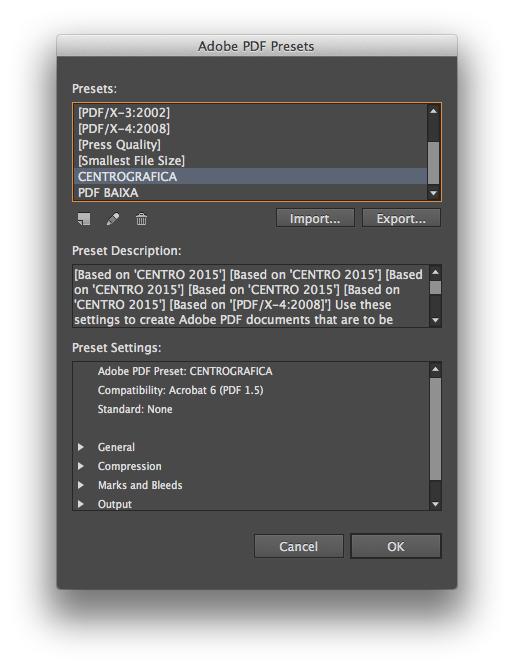Click the Export... button
This screenshot has height=668, width=514.
401,218
